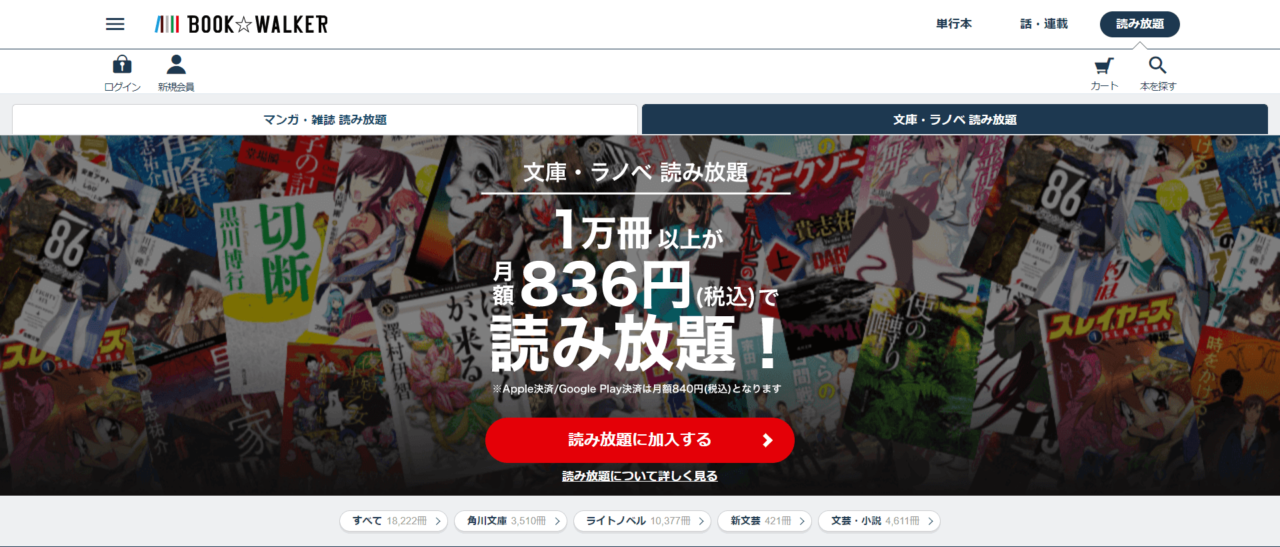The image size is (1280, 547).
Task: Click the BOOK☆WALKER logo
Action: pyautogui.click(x=241, y=24)
